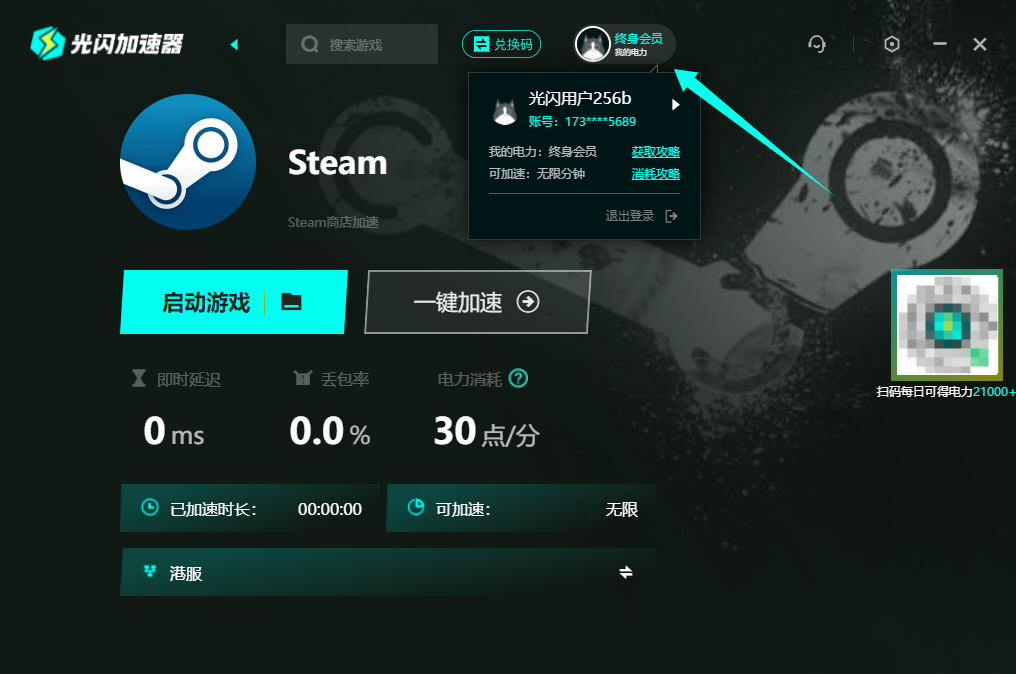Viewport: 1016px width, 674px height.
Task: Click the logout exit arrow icon
Action: pyautogui.click(x=671, y=216)
